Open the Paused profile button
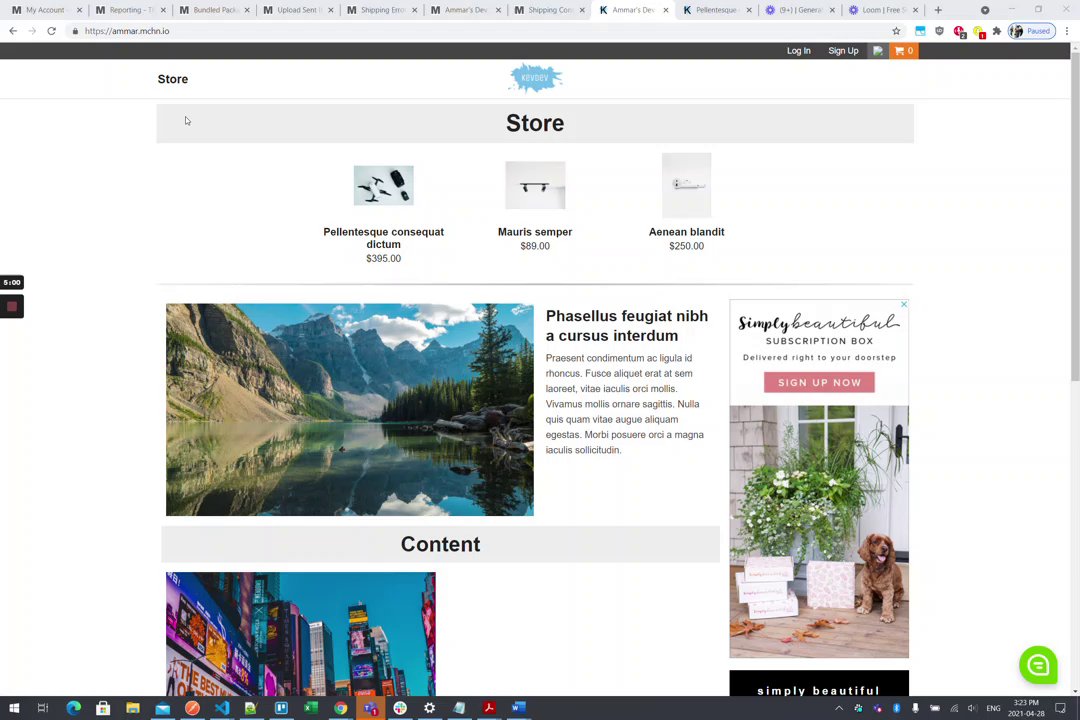Image resolution: width=1080 pixels, height=720 pixels. click(x=1032, y=31)
